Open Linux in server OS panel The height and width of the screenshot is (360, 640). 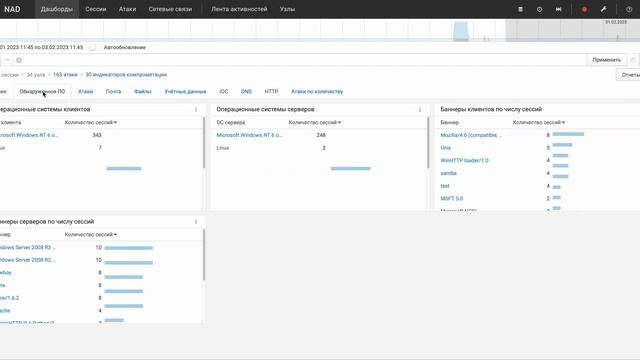click(x=223, y=148)
